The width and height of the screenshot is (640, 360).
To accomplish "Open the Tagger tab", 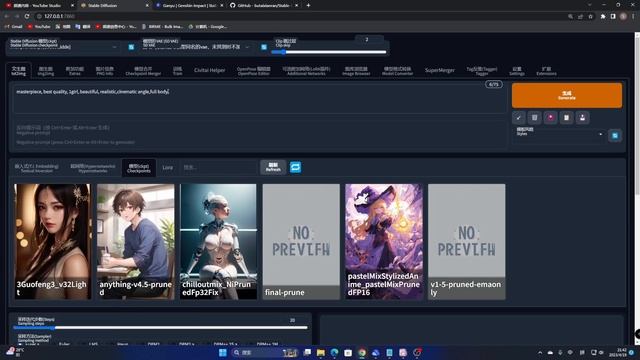I will tap(482, 71).
